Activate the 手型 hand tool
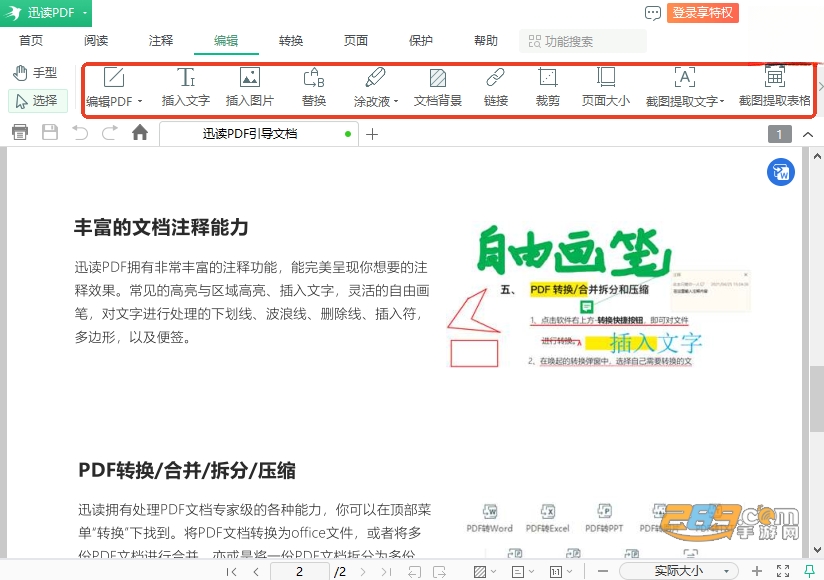824x580 pixels. pos(36,72)
